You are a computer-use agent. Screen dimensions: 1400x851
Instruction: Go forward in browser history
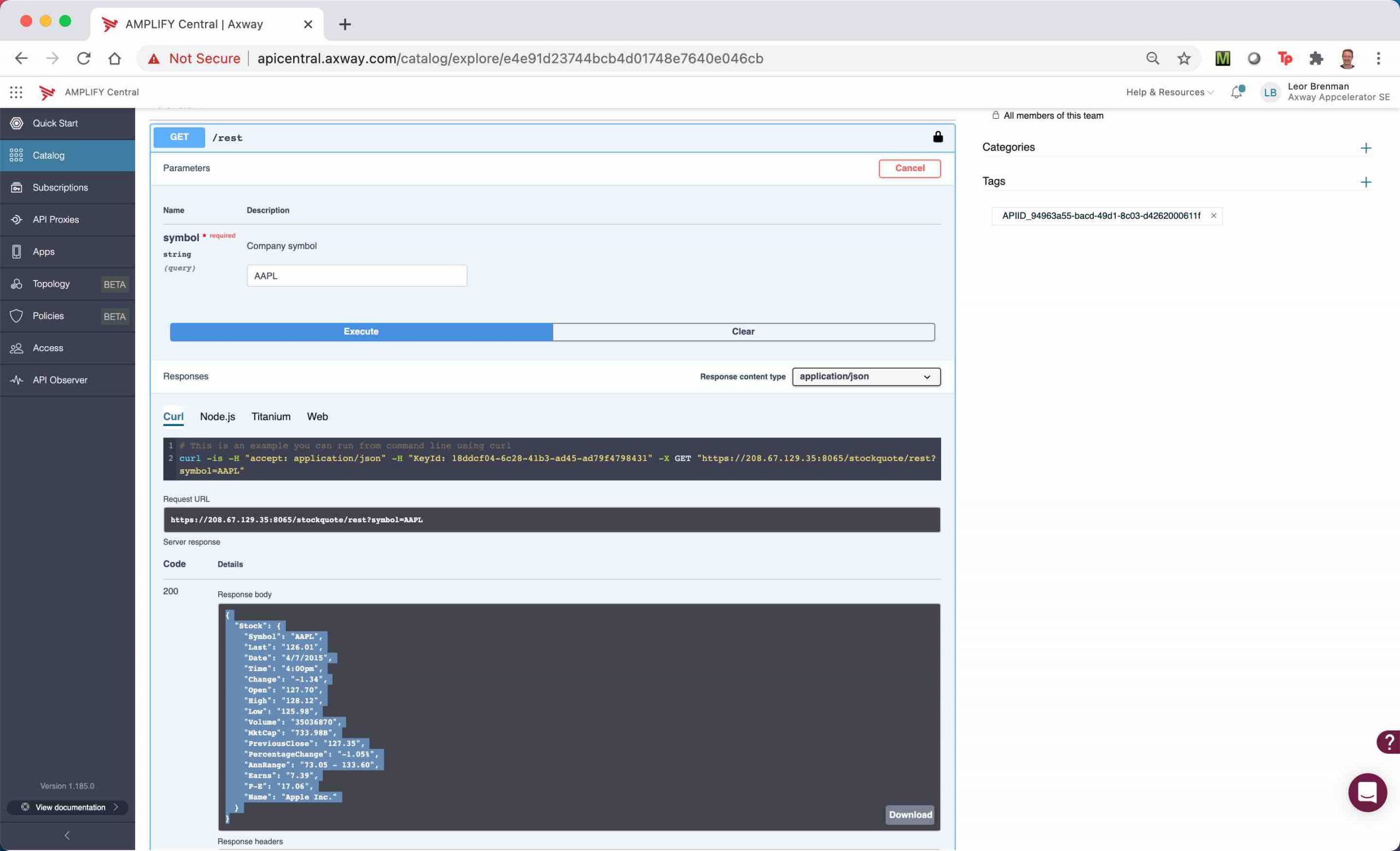[x=52, y=58]
